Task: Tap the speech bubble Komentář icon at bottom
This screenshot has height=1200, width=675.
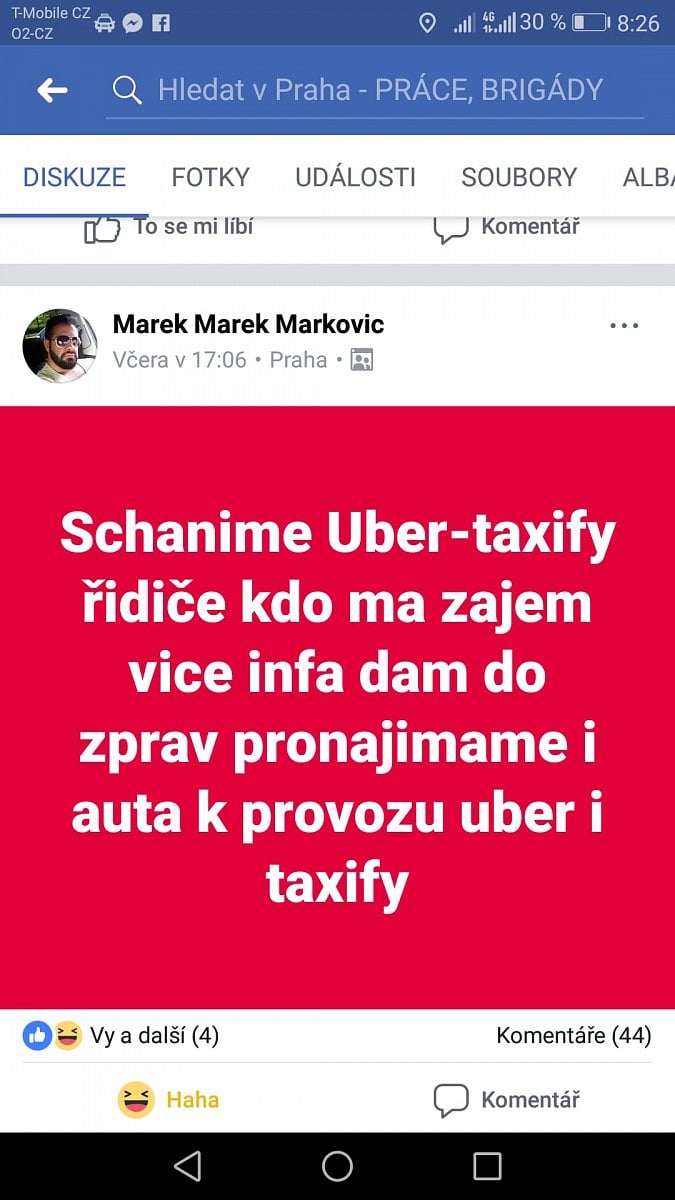Action: 451,1100
